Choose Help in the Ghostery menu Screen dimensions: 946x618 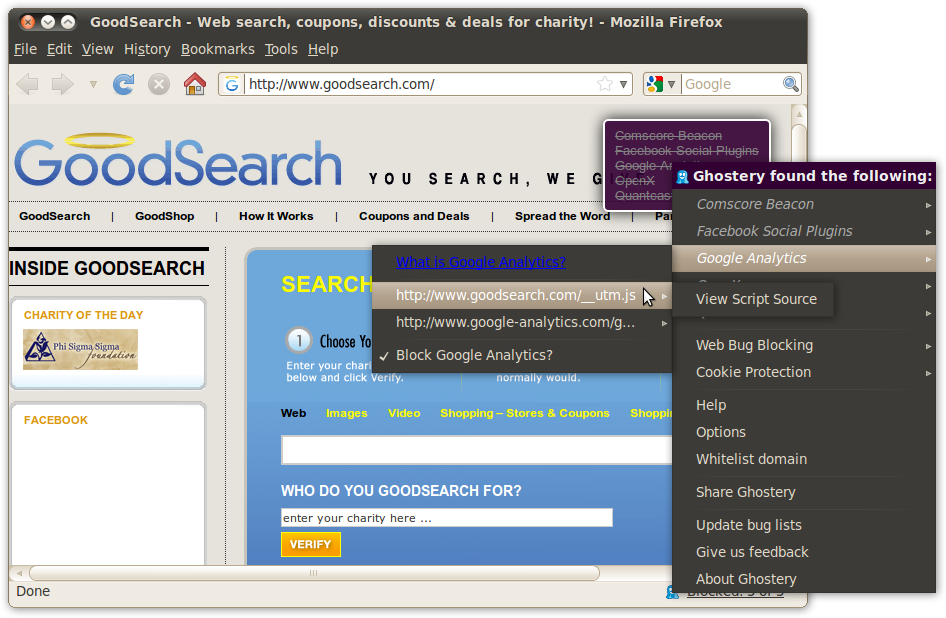coord(804,405)
